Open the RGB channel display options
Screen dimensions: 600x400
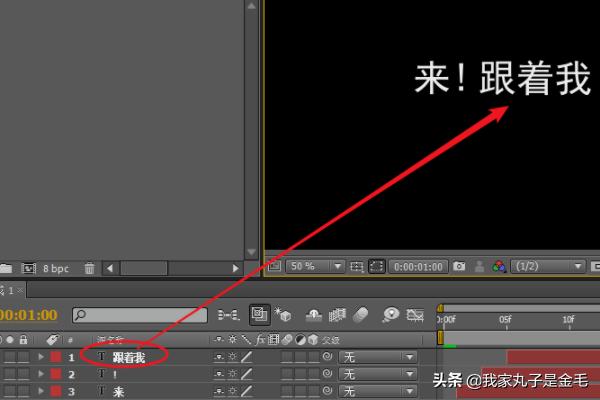point(499,266)
